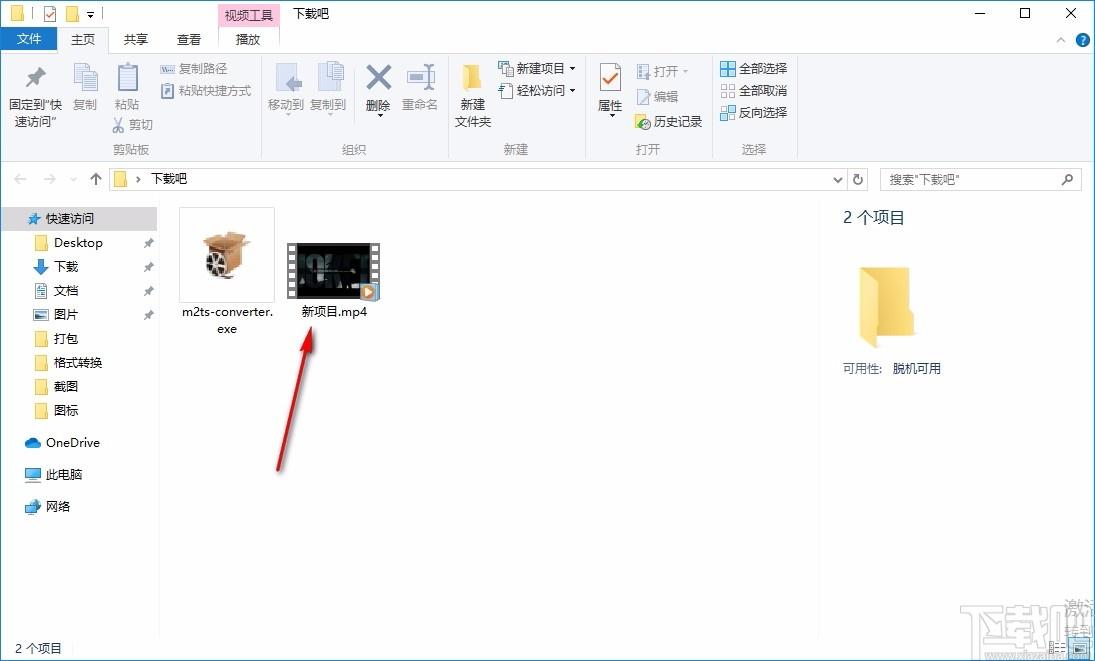
Task: Open the Move to menu
Action: 286,89
